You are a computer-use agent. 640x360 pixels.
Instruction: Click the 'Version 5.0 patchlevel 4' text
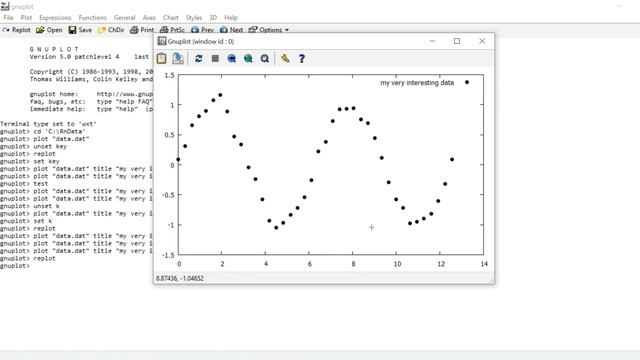[74, 57]
